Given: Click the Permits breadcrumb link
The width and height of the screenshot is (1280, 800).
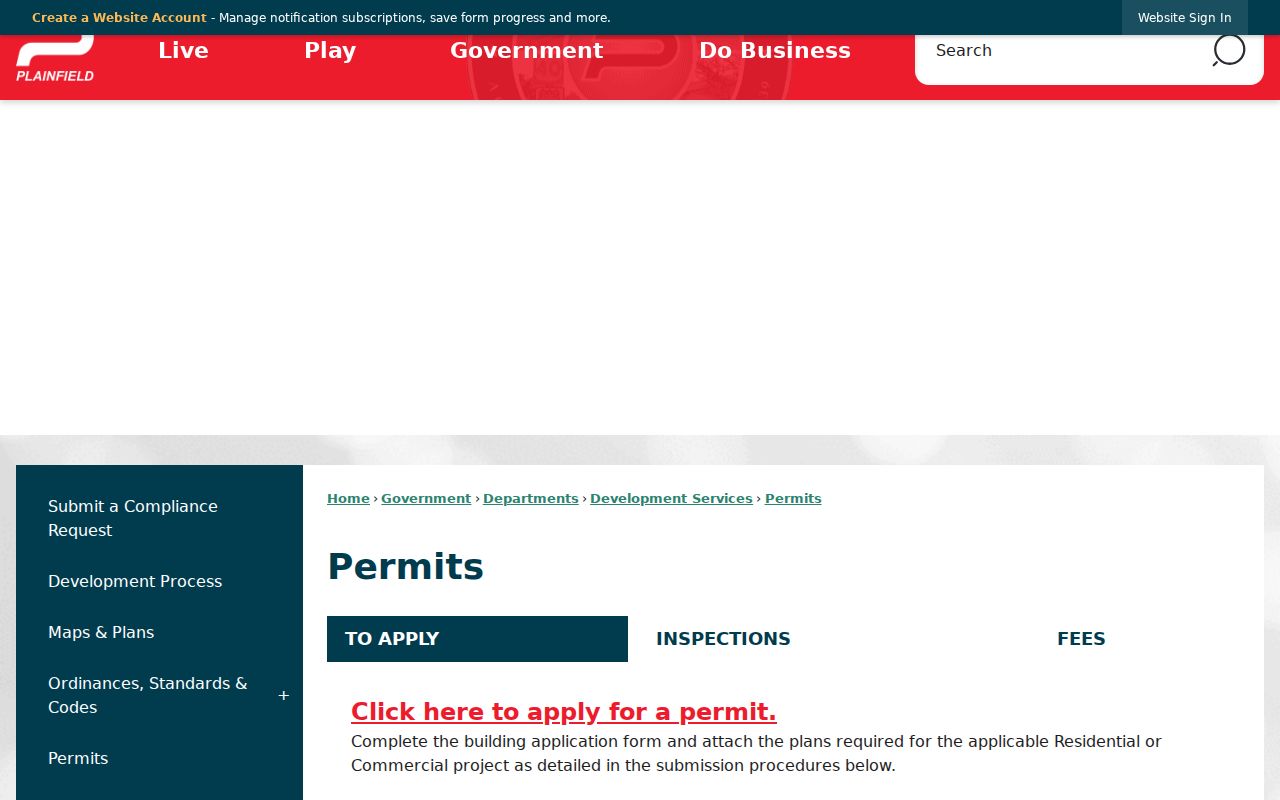Looking at the screenshot, I should (793, 498).
